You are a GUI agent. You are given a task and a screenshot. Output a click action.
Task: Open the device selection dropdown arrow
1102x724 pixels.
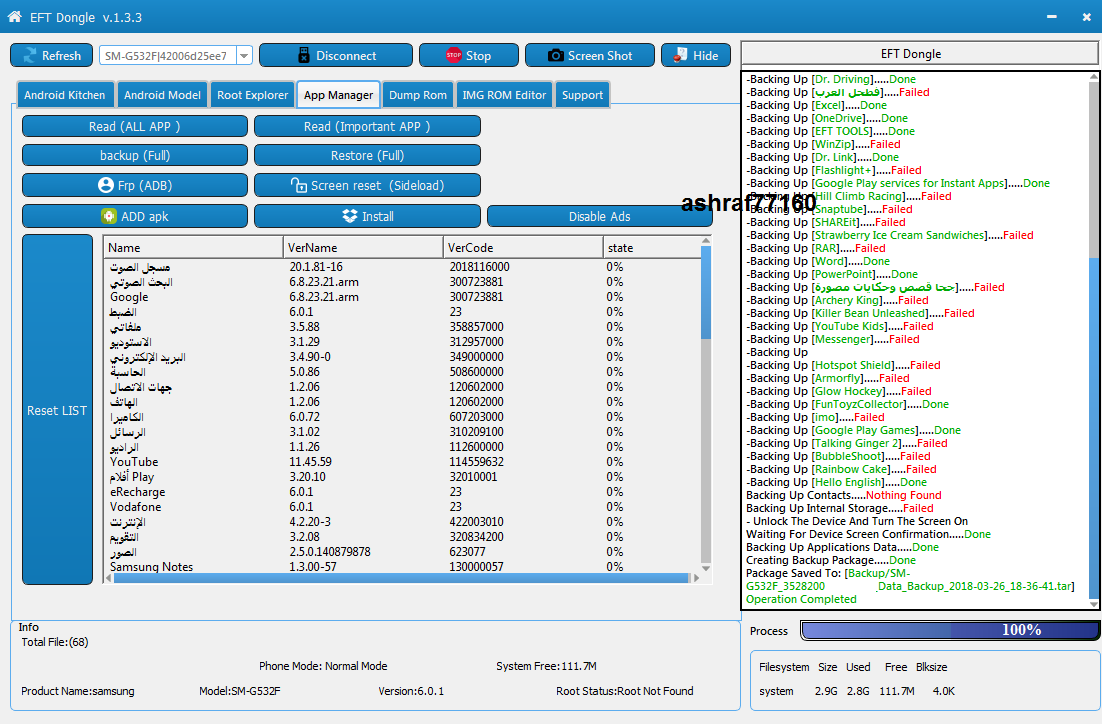(x=244, y=56)
